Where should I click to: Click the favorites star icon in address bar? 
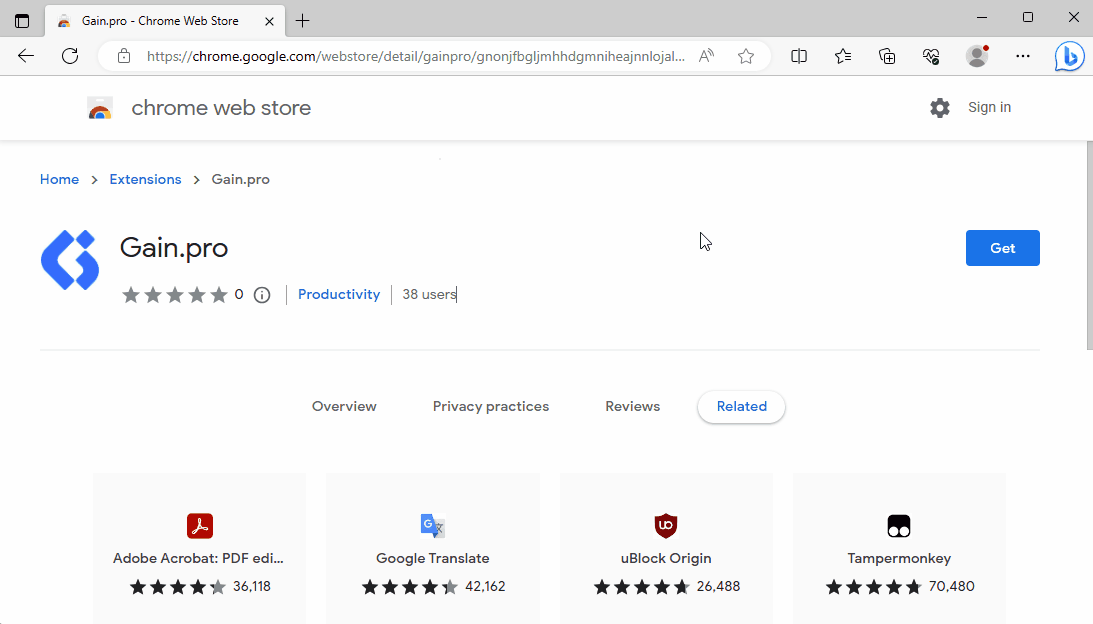tap(746, 56)
